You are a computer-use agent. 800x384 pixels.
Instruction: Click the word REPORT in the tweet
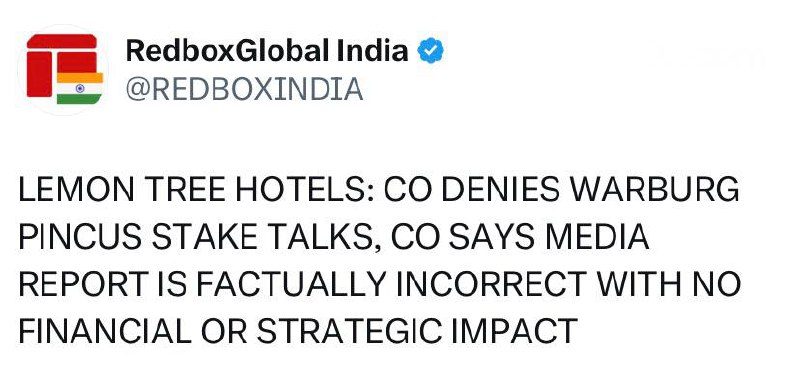click(x=83, y=284)
